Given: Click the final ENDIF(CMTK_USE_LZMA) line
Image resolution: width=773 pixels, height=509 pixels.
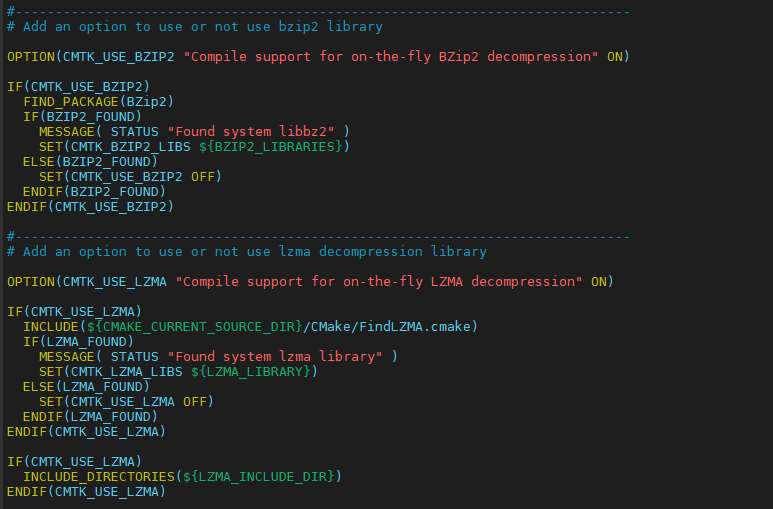Looking at the screenshot, I should pyautogui.click(x=86, y=492).
